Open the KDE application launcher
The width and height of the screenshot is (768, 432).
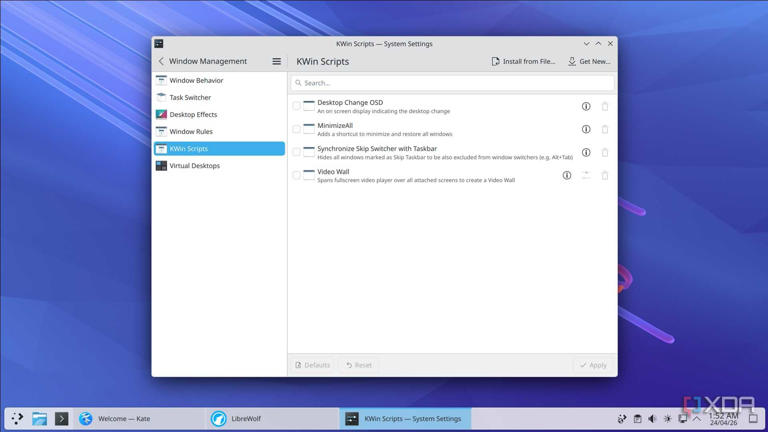(17, 419)
